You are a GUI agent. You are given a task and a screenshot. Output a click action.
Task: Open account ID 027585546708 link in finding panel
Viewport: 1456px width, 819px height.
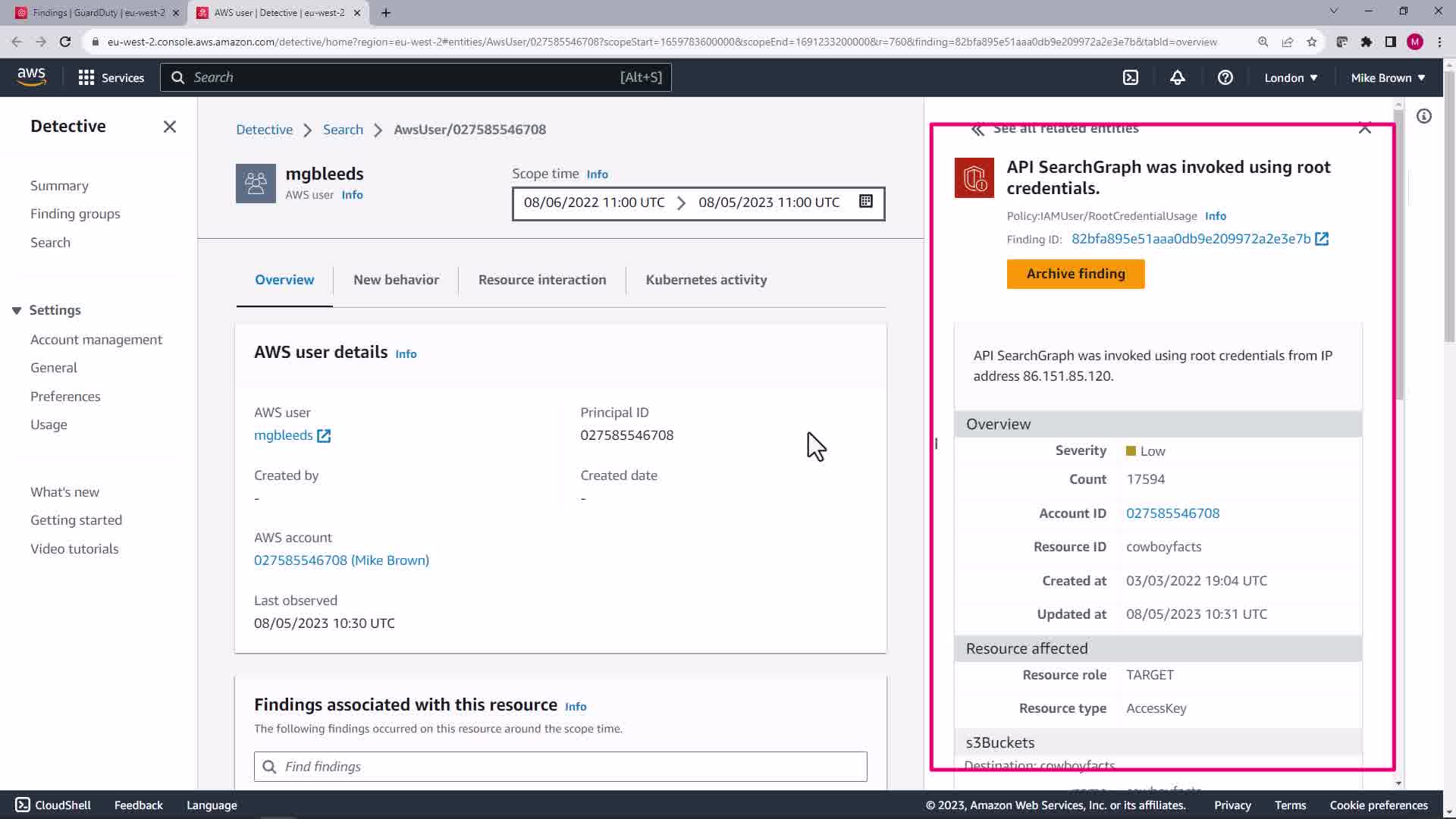coord(1172,513)
